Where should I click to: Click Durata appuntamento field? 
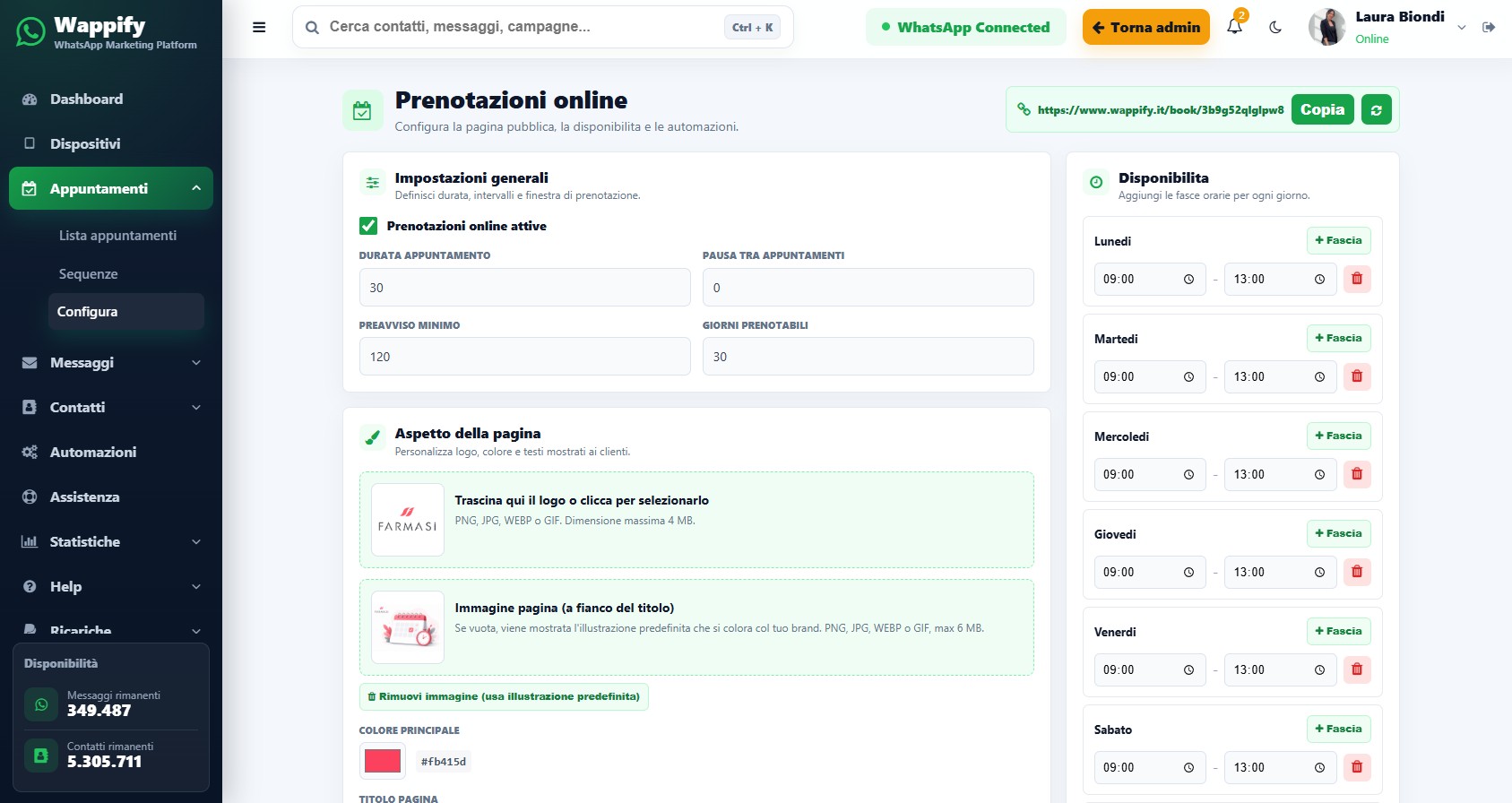pos(524,288)
